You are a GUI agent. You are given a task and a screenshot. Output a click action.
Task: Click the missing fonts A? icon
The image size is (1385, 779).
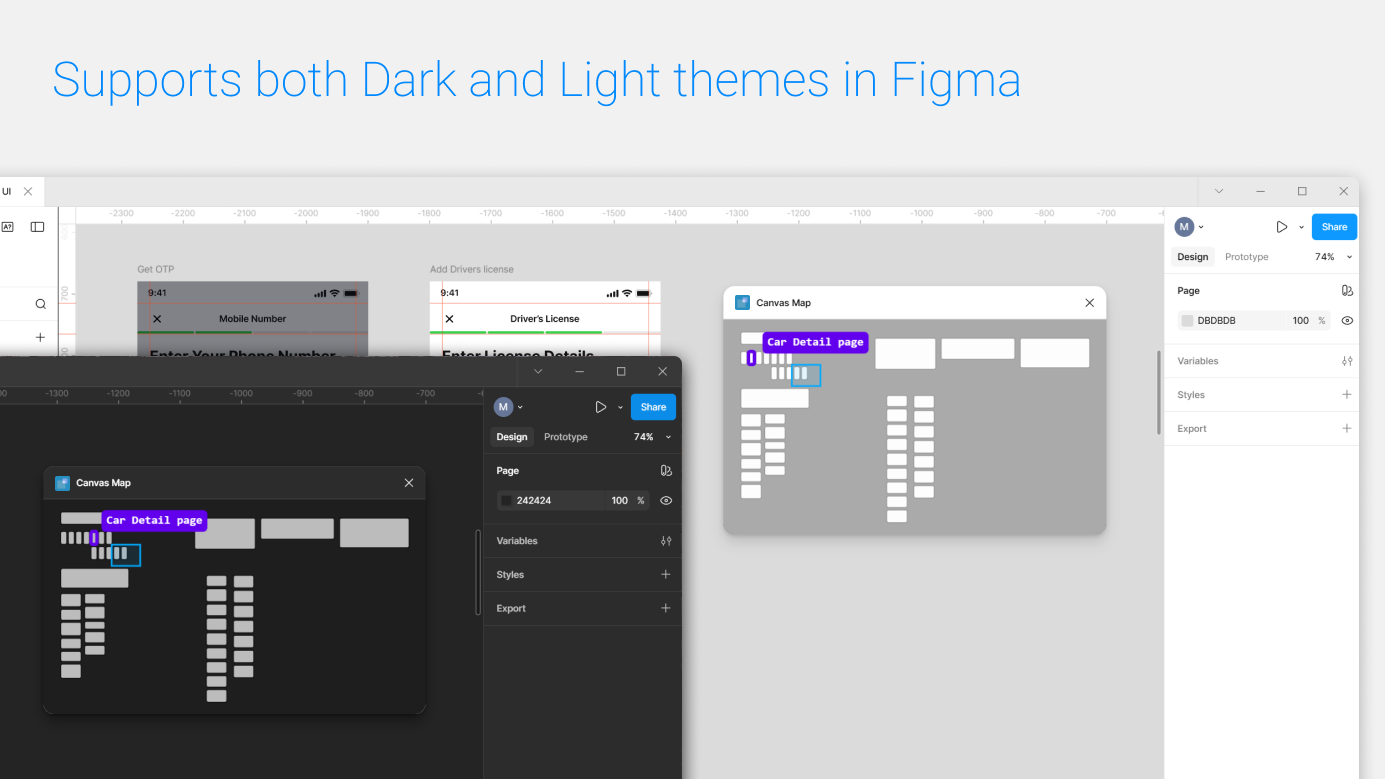(7, 227)
